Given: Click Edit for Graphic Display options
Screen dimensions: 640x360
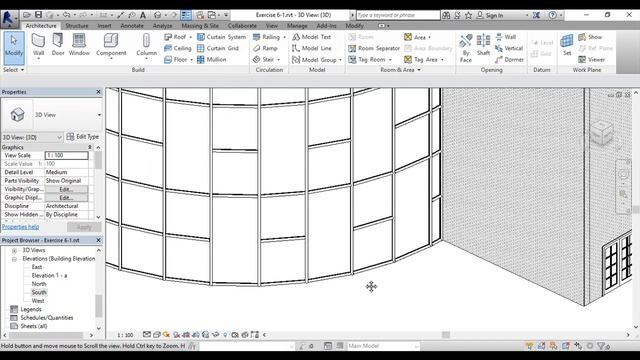Looking at the screenshot, I should pyautogui.click(x=66, y=198).
